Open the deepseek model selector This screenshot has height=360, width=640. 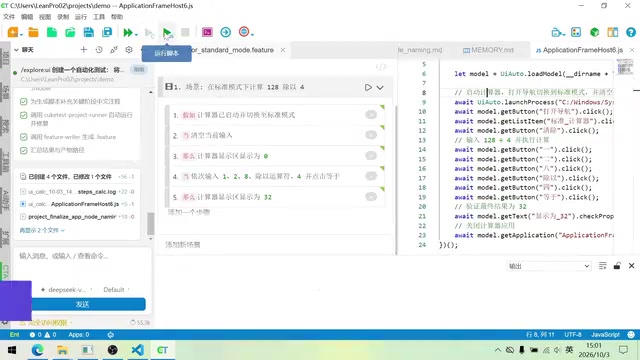(x=67, y=290)
